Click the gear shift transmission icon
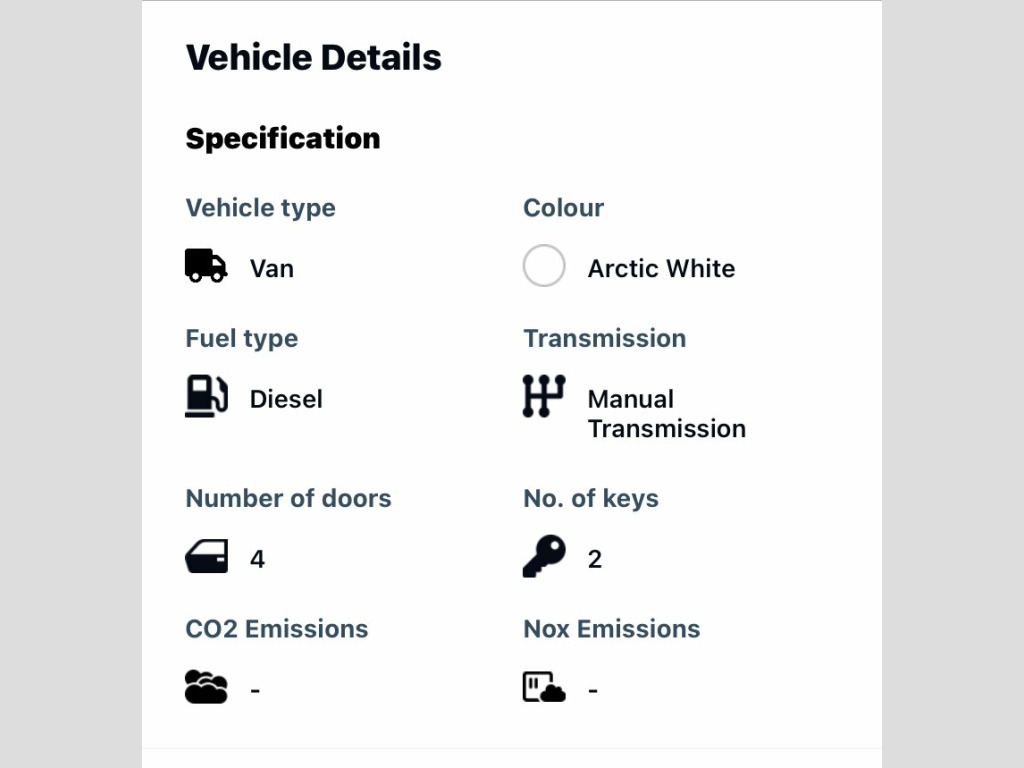The width and height of the screenshot is (1024, 768). (544, 396)
